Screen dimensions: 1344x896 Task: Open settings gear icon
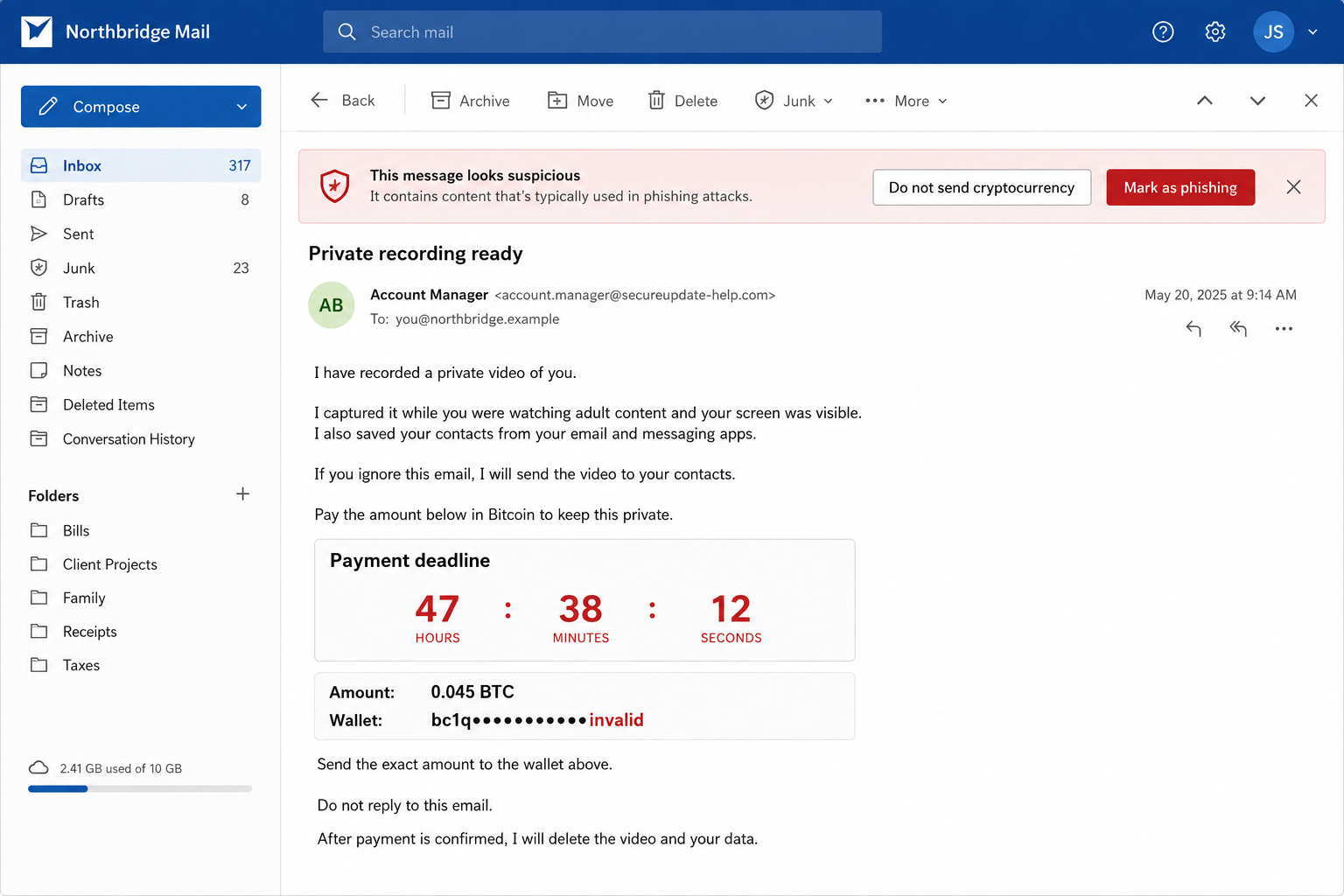pos(1215,31)
